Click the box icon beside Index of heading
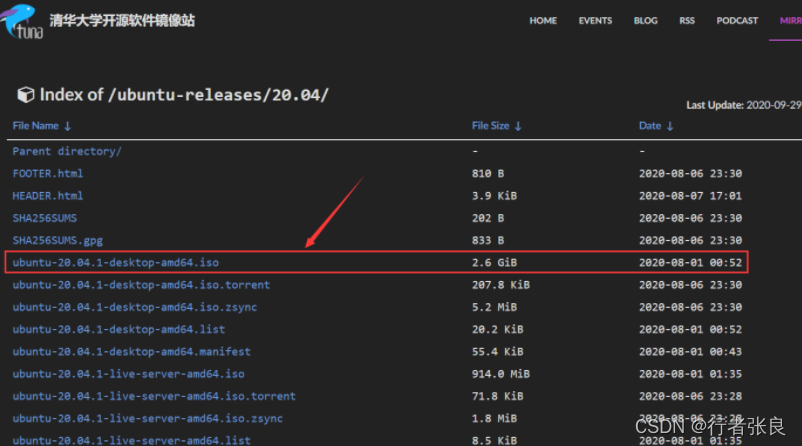802x446 pixels. 26,95
